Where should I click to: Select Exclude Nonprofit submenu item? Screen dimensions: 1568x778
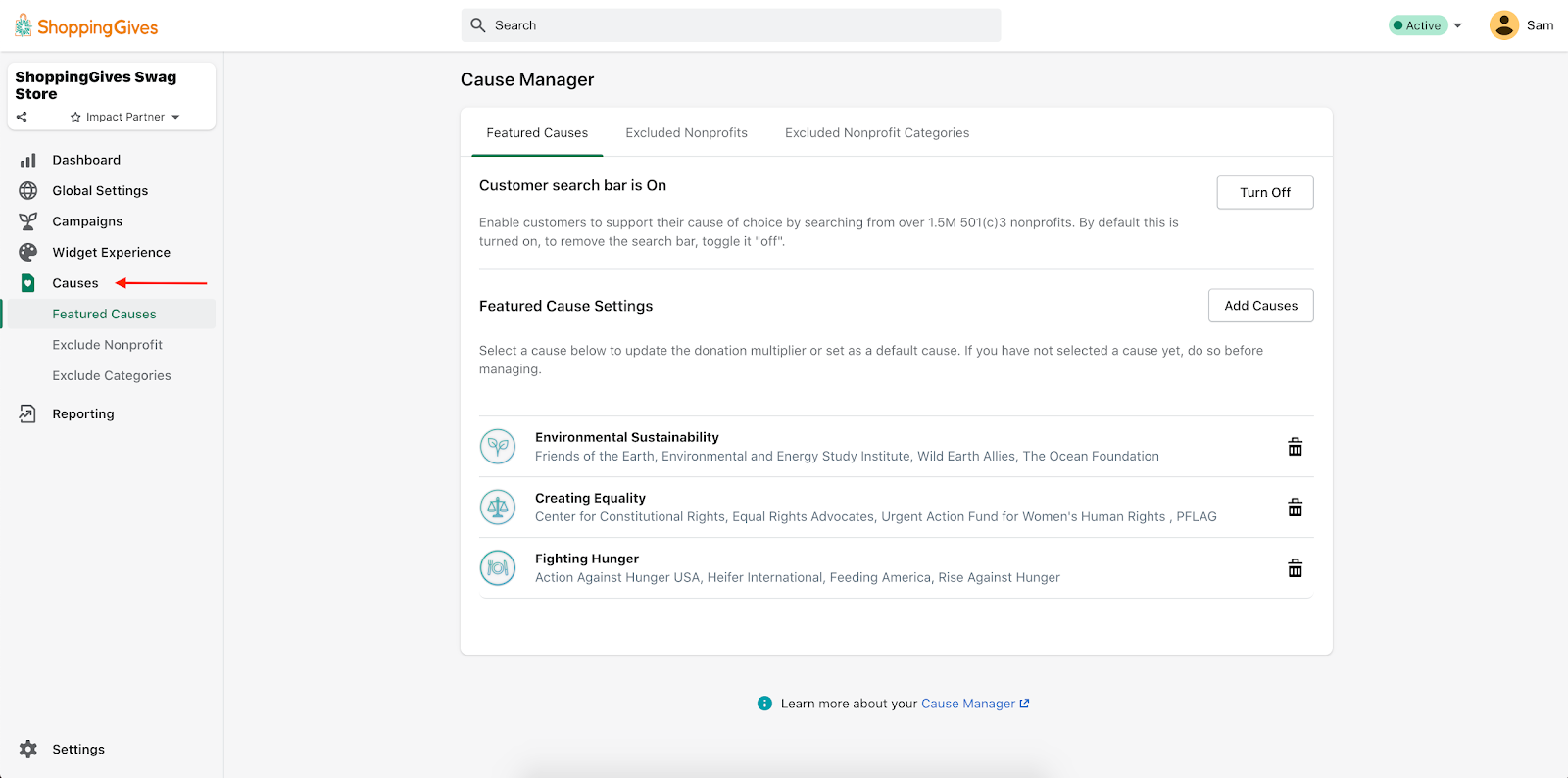point(110,345)
